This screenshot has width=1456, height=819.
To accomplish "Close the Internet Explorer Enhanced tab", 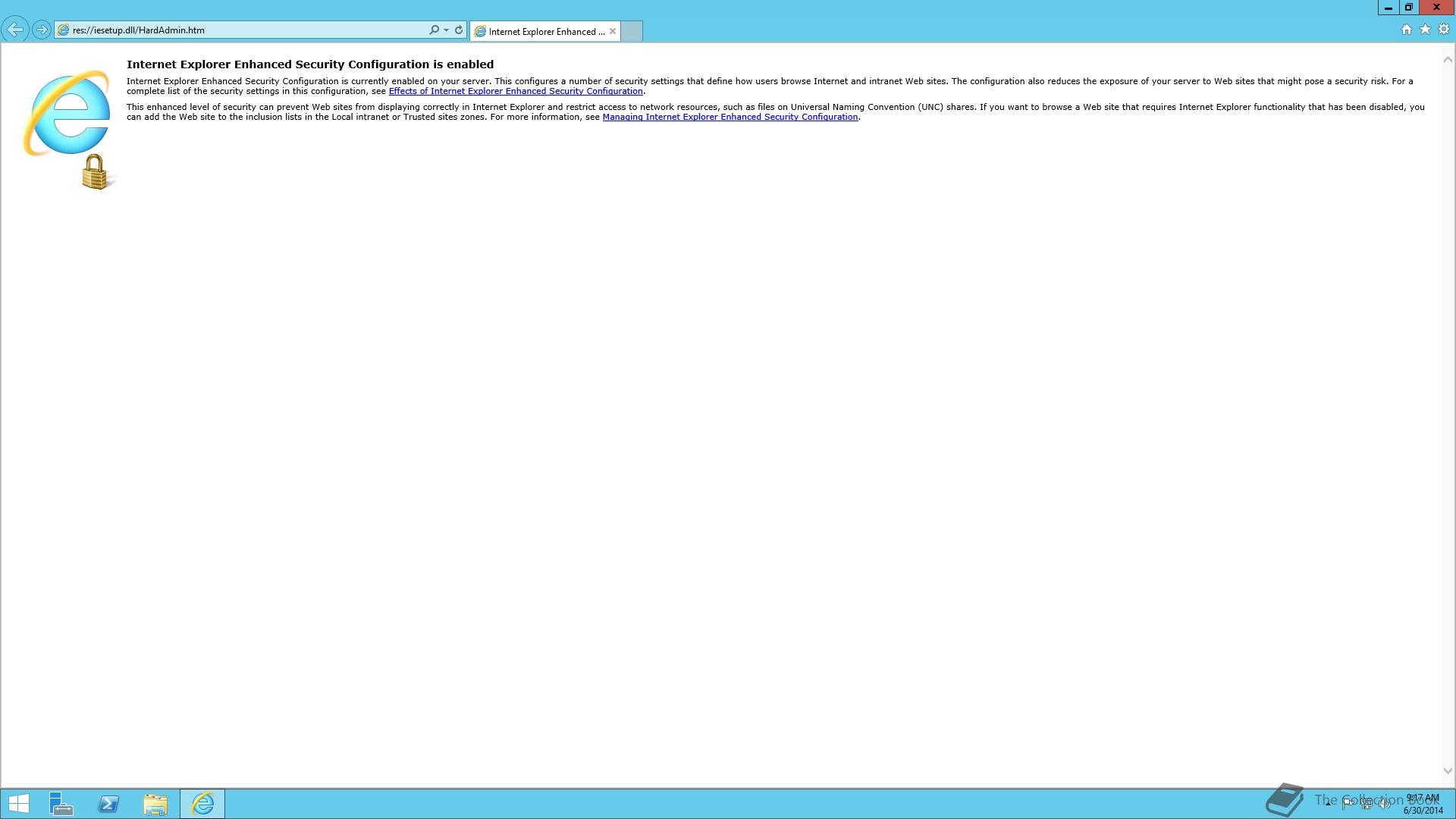I will pyautogui.click(x=613, y=31).
